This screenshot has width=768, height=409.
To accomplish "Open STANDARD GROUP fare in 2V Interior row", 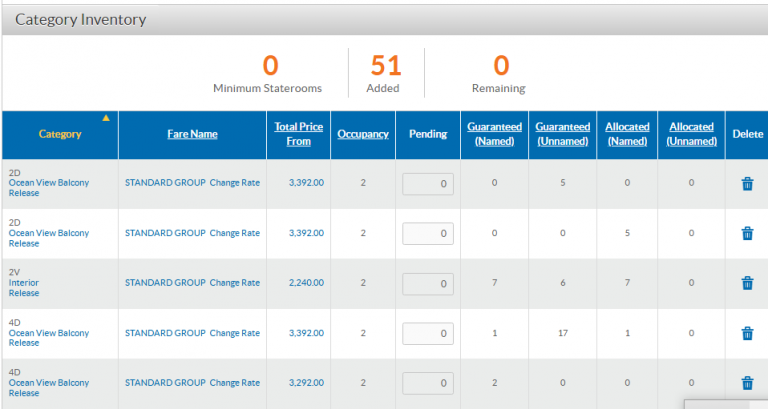I will [165, 283].
